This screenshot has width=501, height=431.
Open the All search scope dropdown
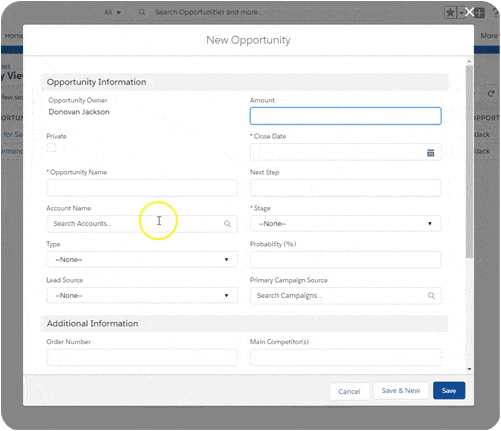(x=112, y=12)
